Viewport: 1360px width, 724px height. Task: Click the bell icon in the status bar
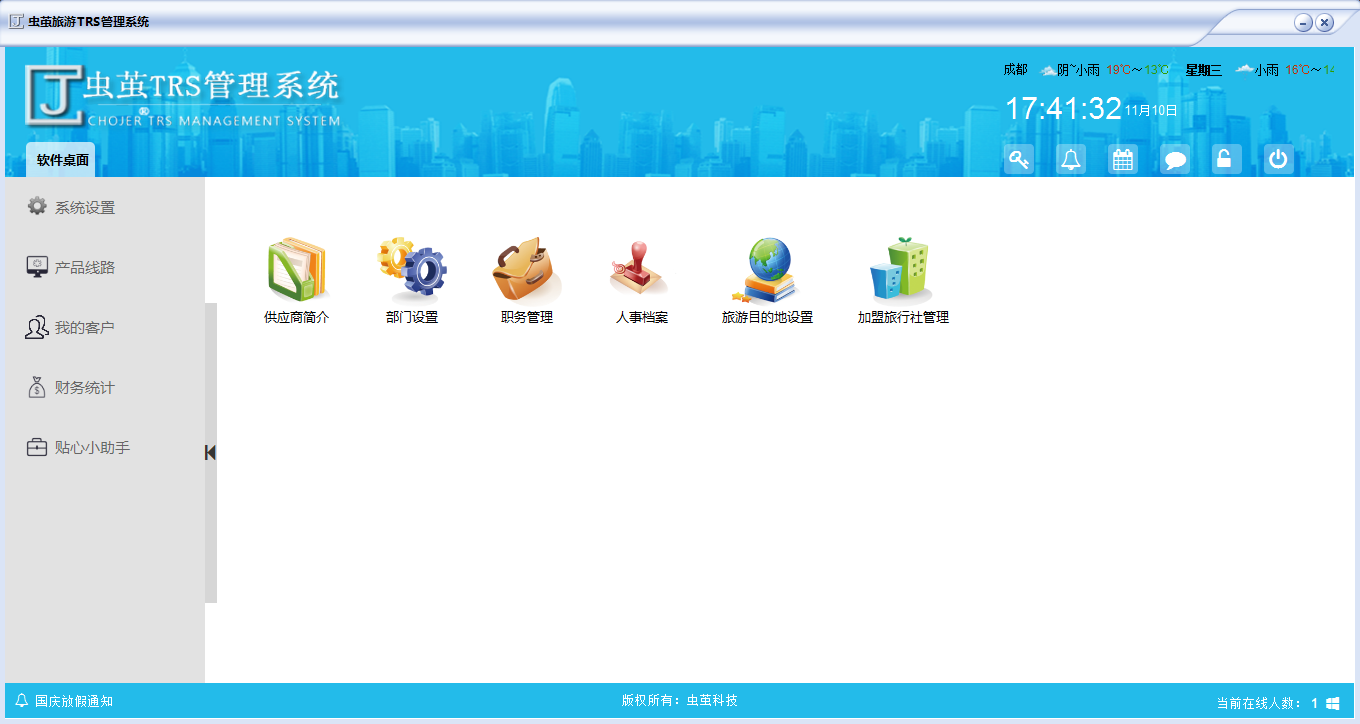click(22, 701)
